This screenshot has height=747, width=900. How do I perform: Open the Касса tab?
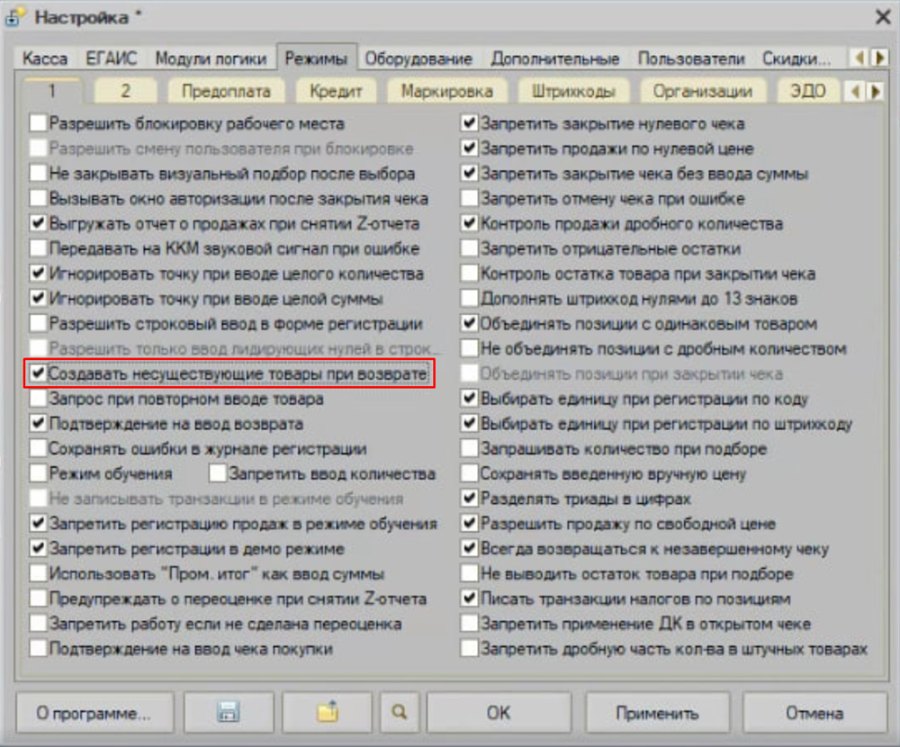(45, 59)
